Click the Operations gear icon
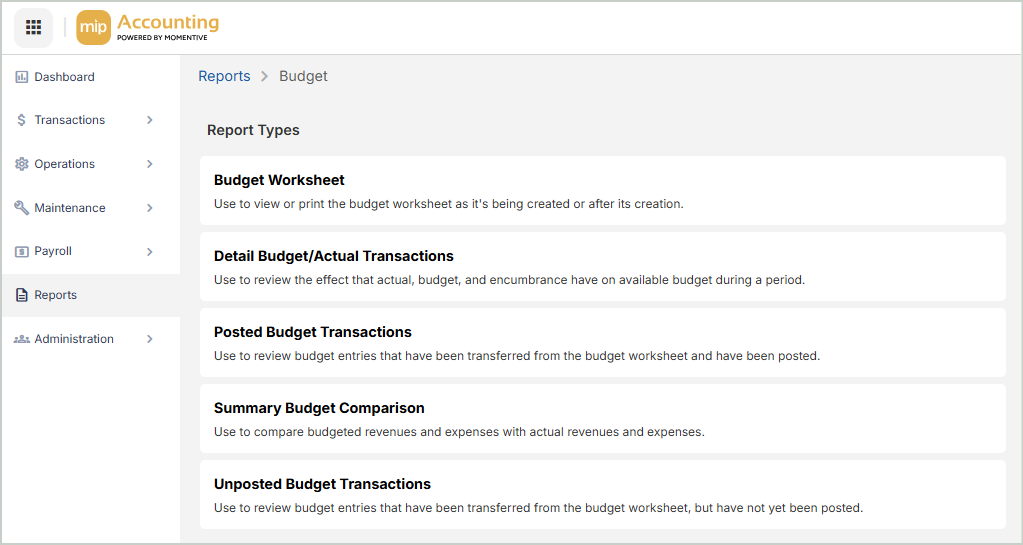The width and height of the screenshot is (1023, 545). [22, 164]
